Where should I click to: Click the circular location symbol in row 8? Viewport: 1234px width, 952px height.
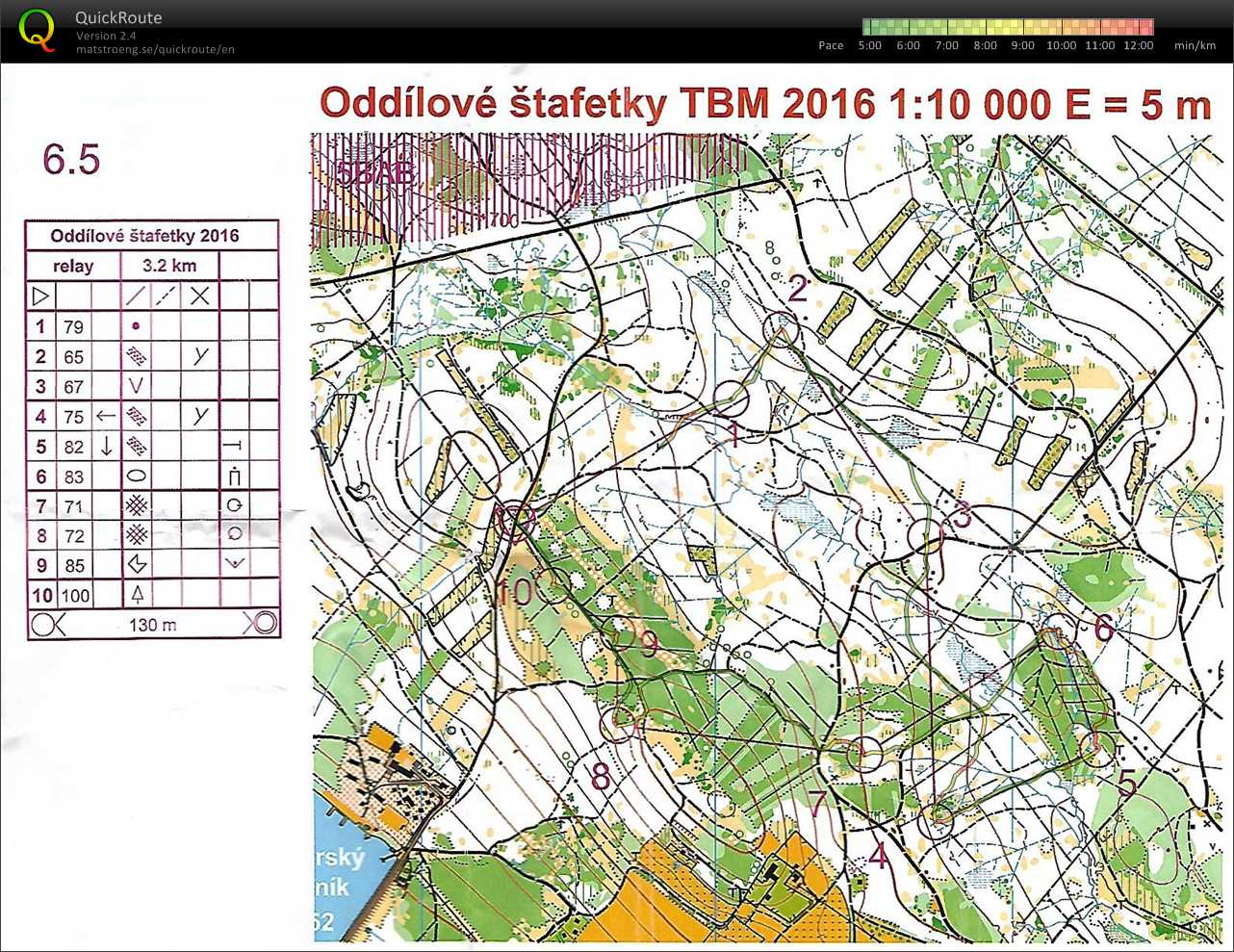click(234, 534)
